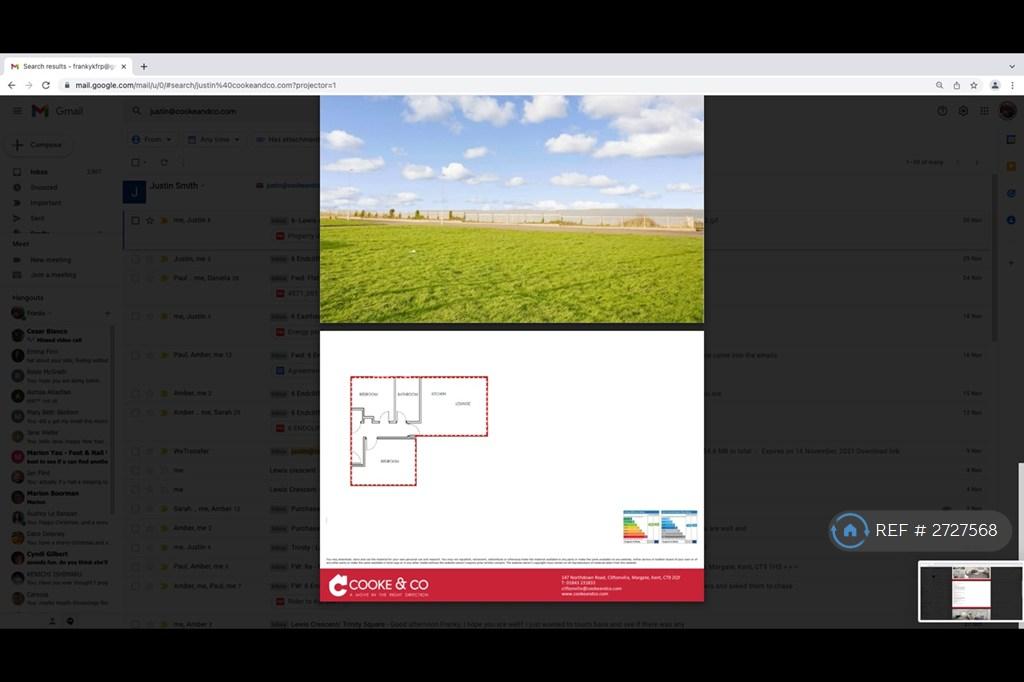This screenshot has height=682, width=1024.
Task: Click the grass field preview image
Action: pyautogui.click(x=512, y=209)
